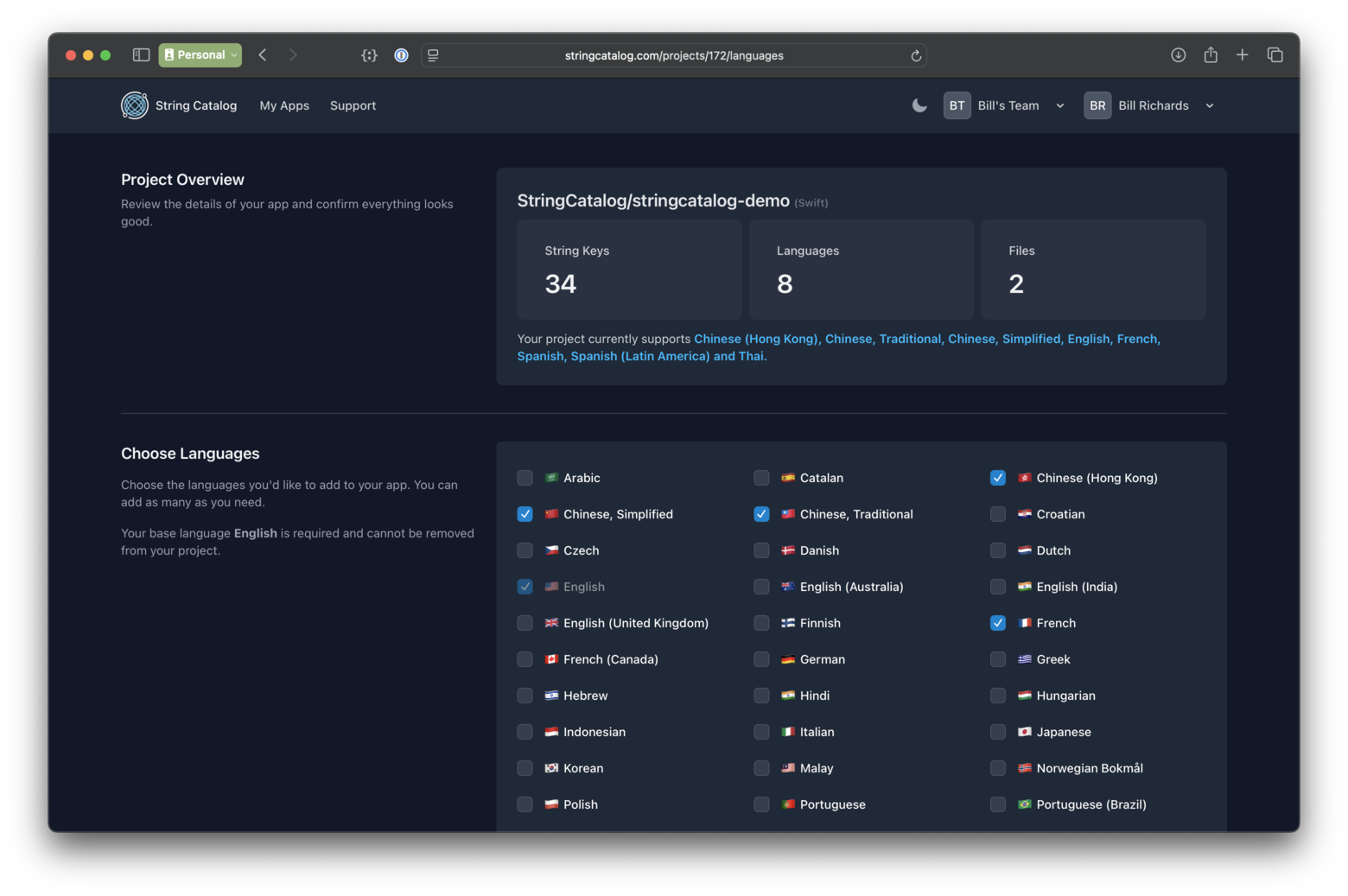This screenshot has height=896, width=1348.
Task: Select the Croatian language label
Action: (x=1060, y=514)
